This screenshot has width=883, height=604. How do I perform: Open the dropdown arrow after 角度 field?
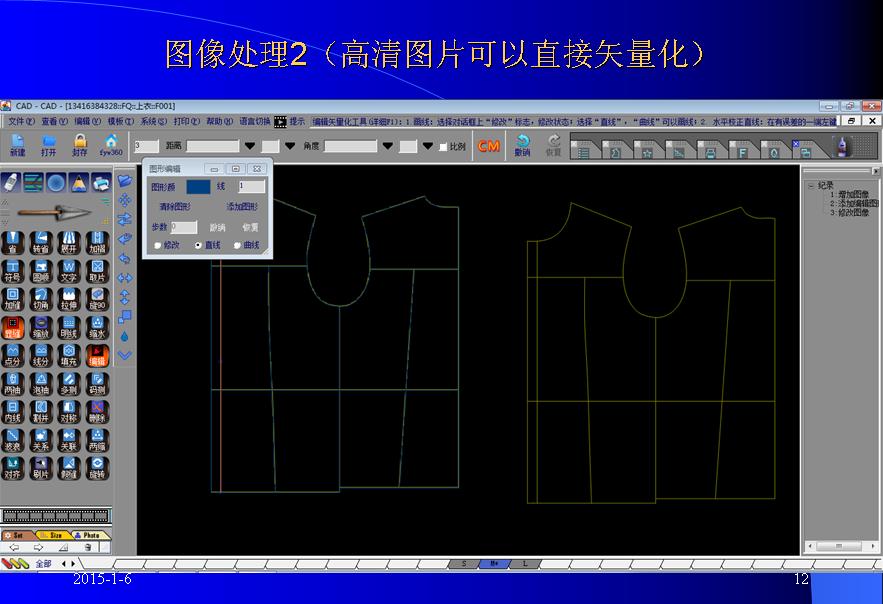pyautogui.click(x=387, y=146)
